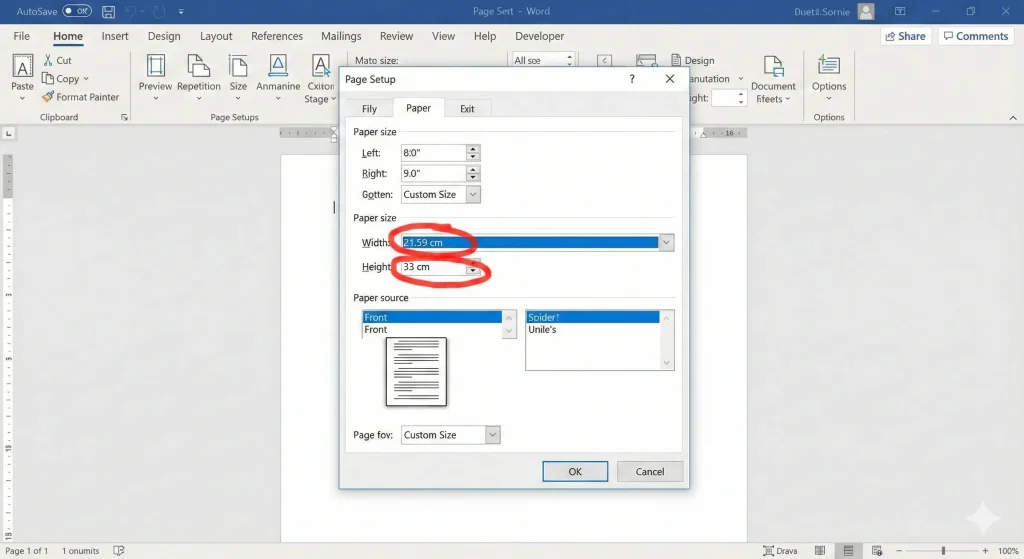Screen dimensions: 1024x559
Task: Click the Save disk icon
Action: click(108, 11)
